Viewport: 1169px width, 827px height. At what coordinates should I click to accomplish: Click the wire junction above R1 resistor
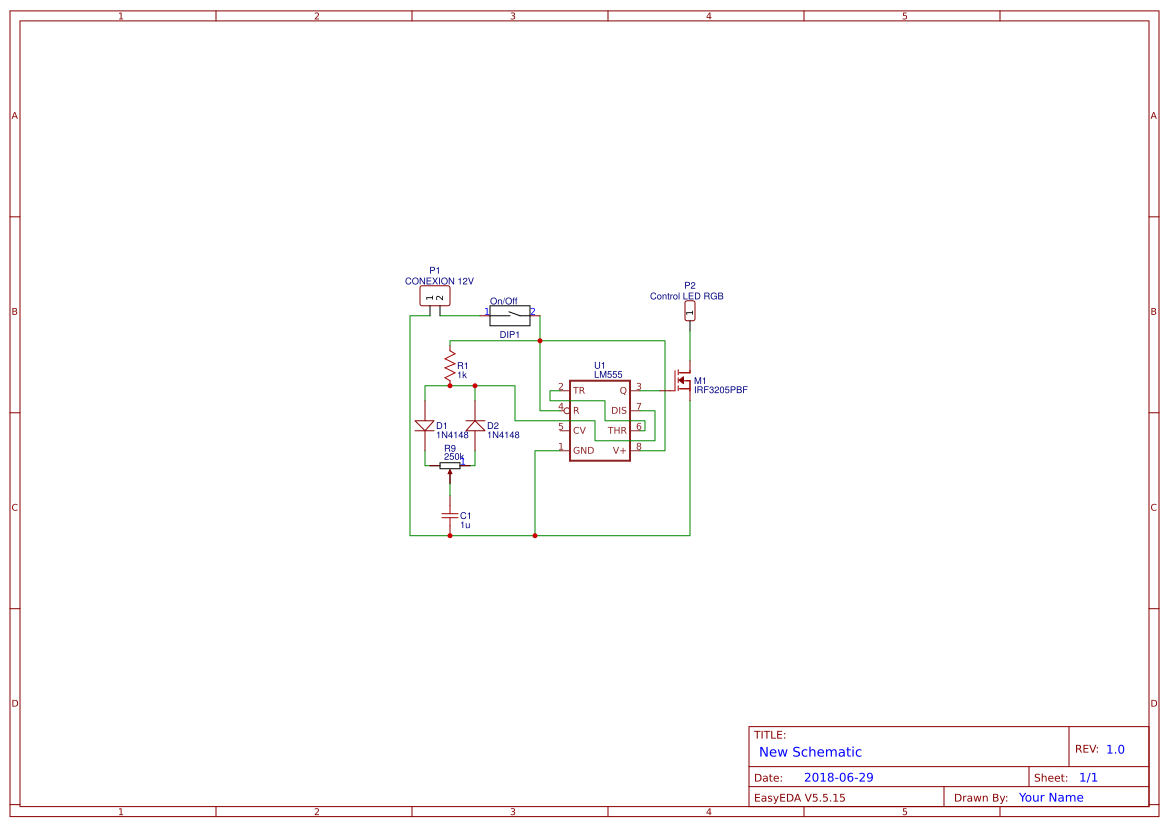(540, 341)
